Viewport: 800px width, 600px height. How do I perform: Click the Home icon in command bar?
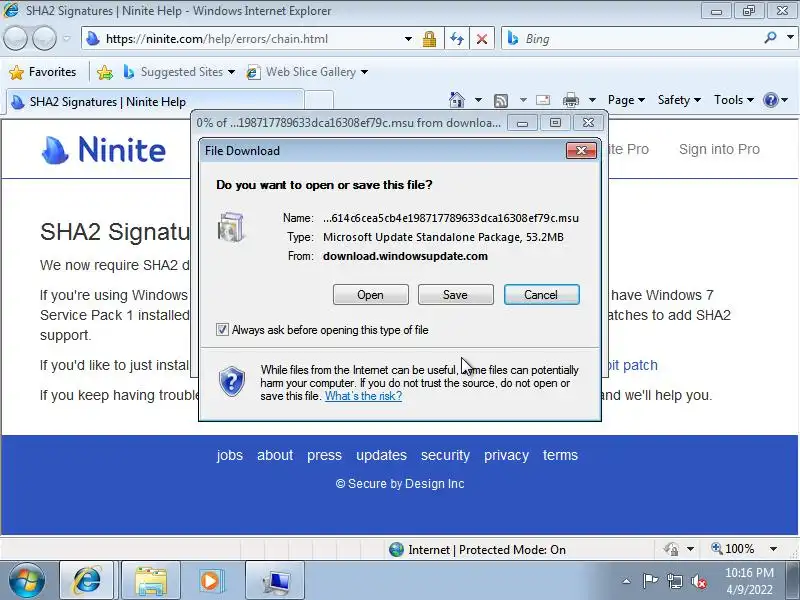(457, 100)
